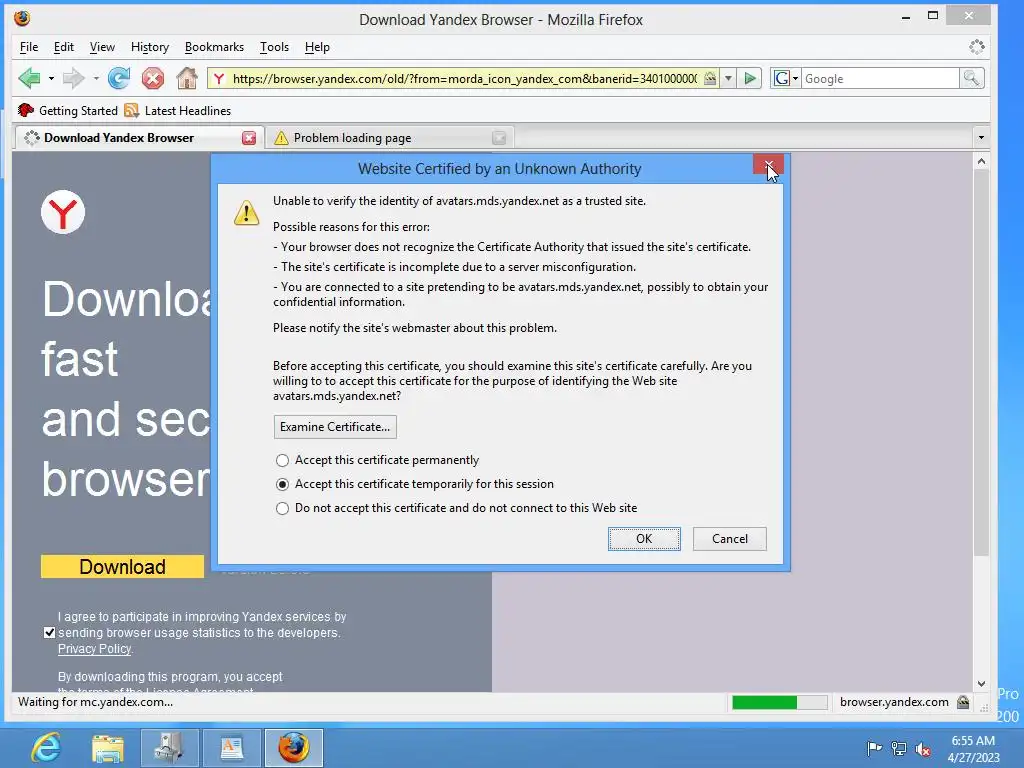Open the Back history dropdown arrow

tap(51, 79)
